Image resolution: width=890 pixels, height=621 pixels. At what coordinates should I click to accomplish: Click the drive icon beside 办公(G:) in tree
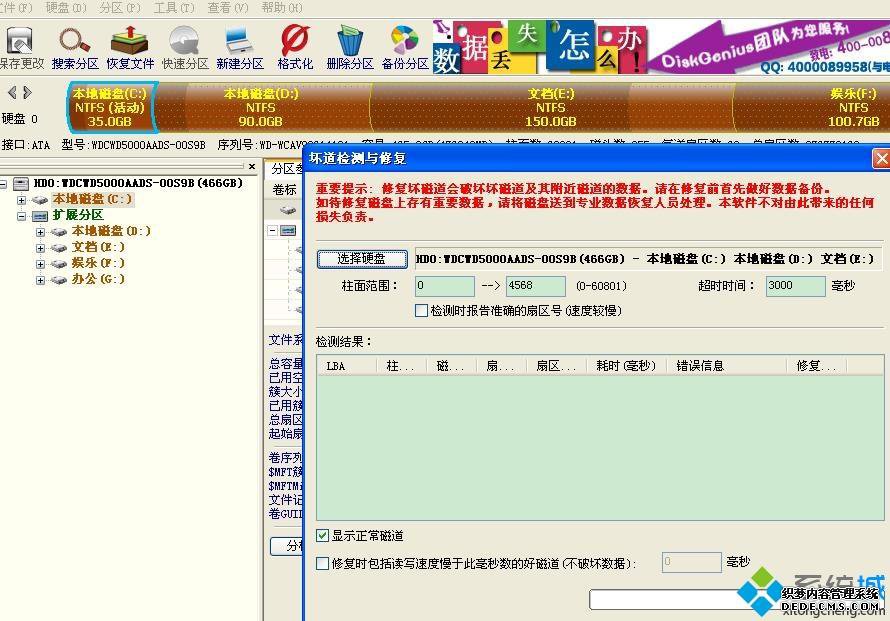pos(59,279)
